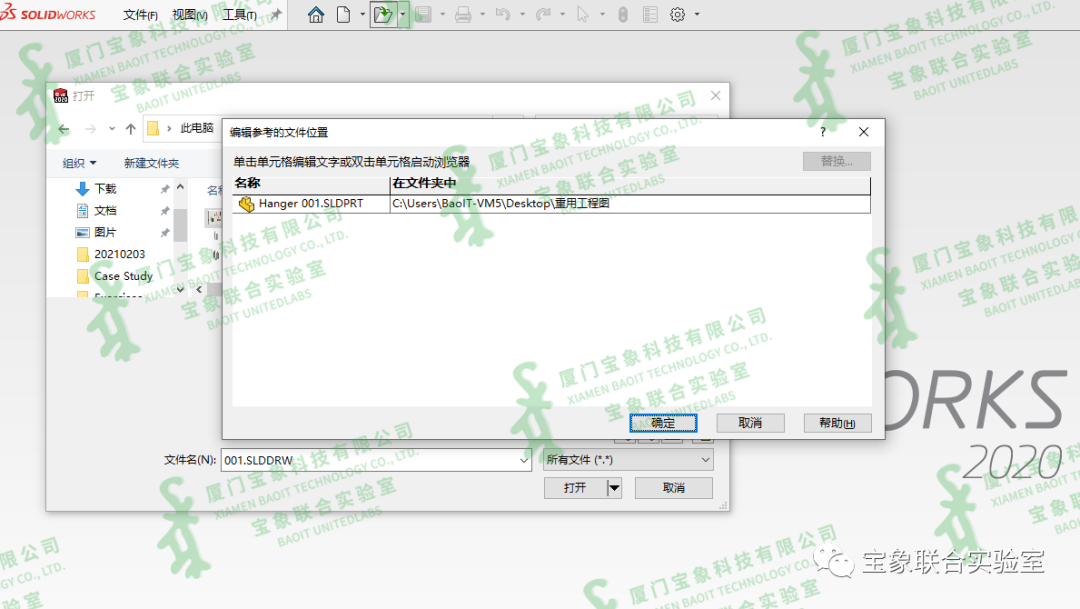Click the folder path cell 重用工程图
The width and height of the screenshot is (1080, 609).
tap(630, 203)
